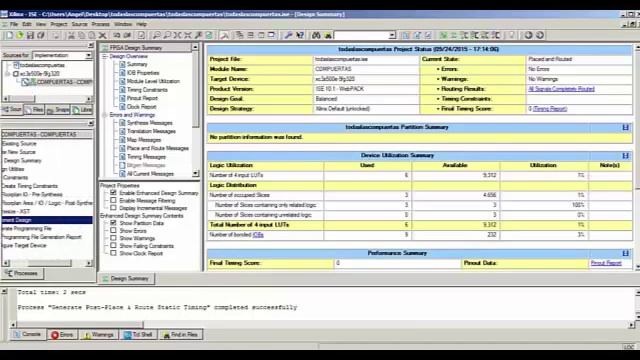
Task: Click the Open file toolbar icon
Action: point(20,36)
